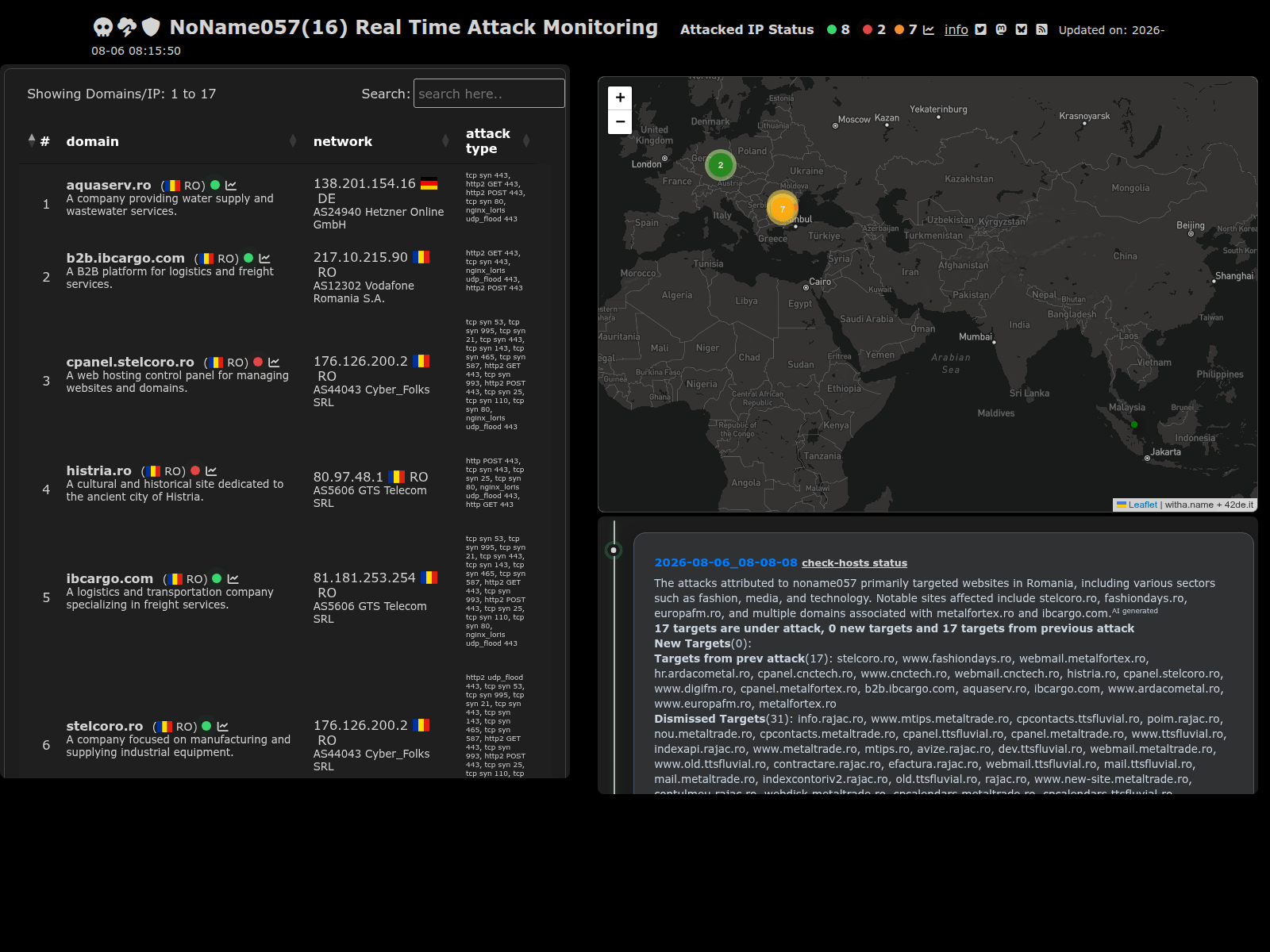Zoom in on the map

click(620, 98)
